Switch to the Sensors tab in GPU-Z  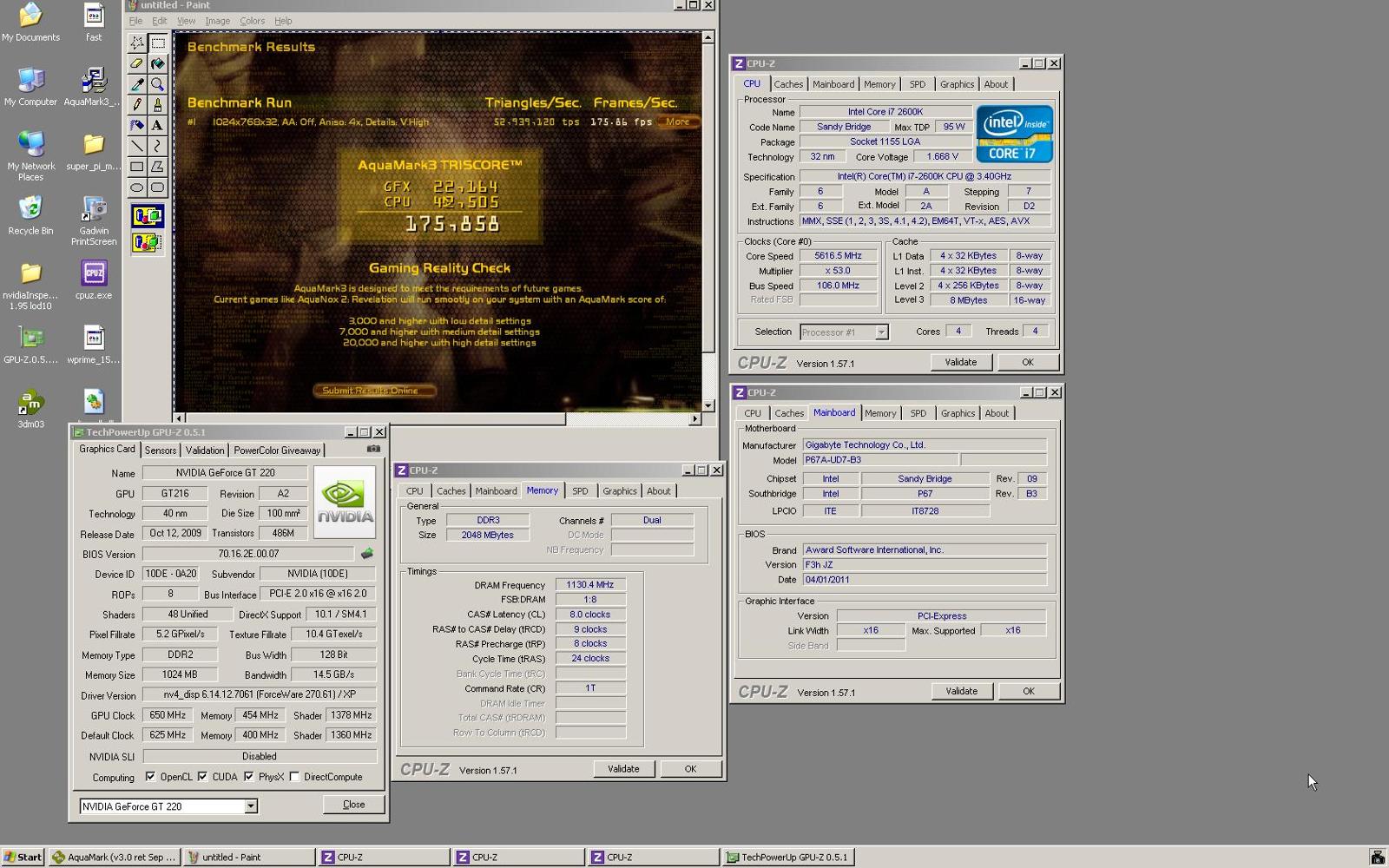(x=161, y=450)
